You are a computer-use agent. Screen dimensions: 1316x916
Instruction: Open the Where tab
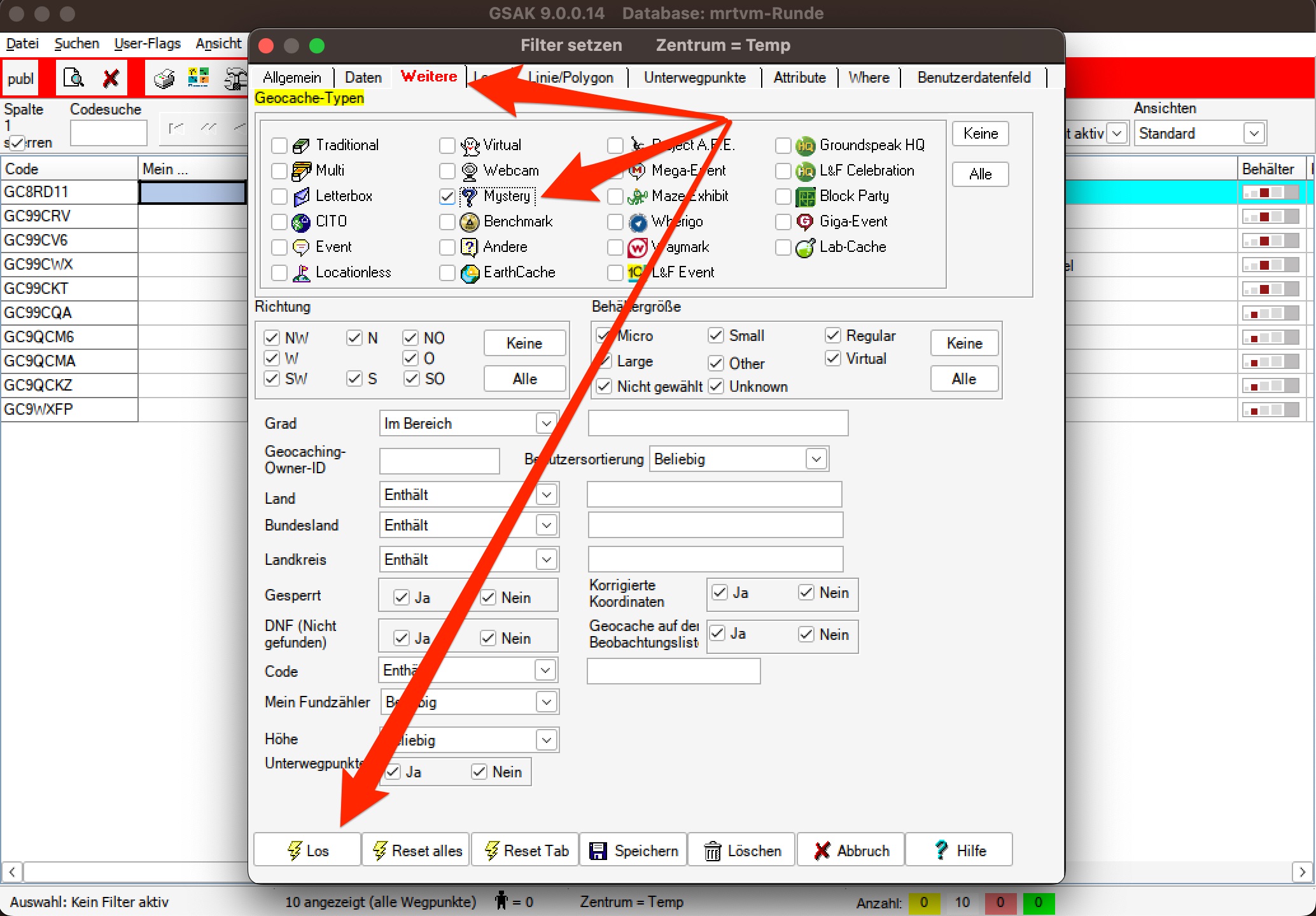[x=869, y=78]
